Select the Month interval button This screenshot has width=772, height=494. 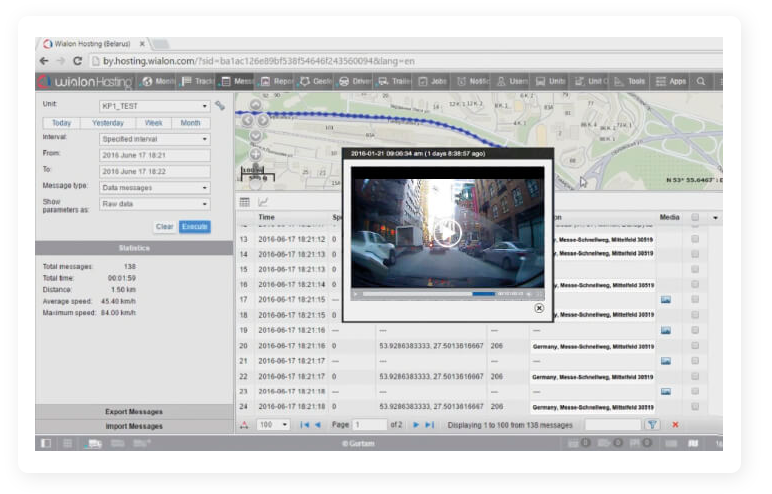pos(191,123)
